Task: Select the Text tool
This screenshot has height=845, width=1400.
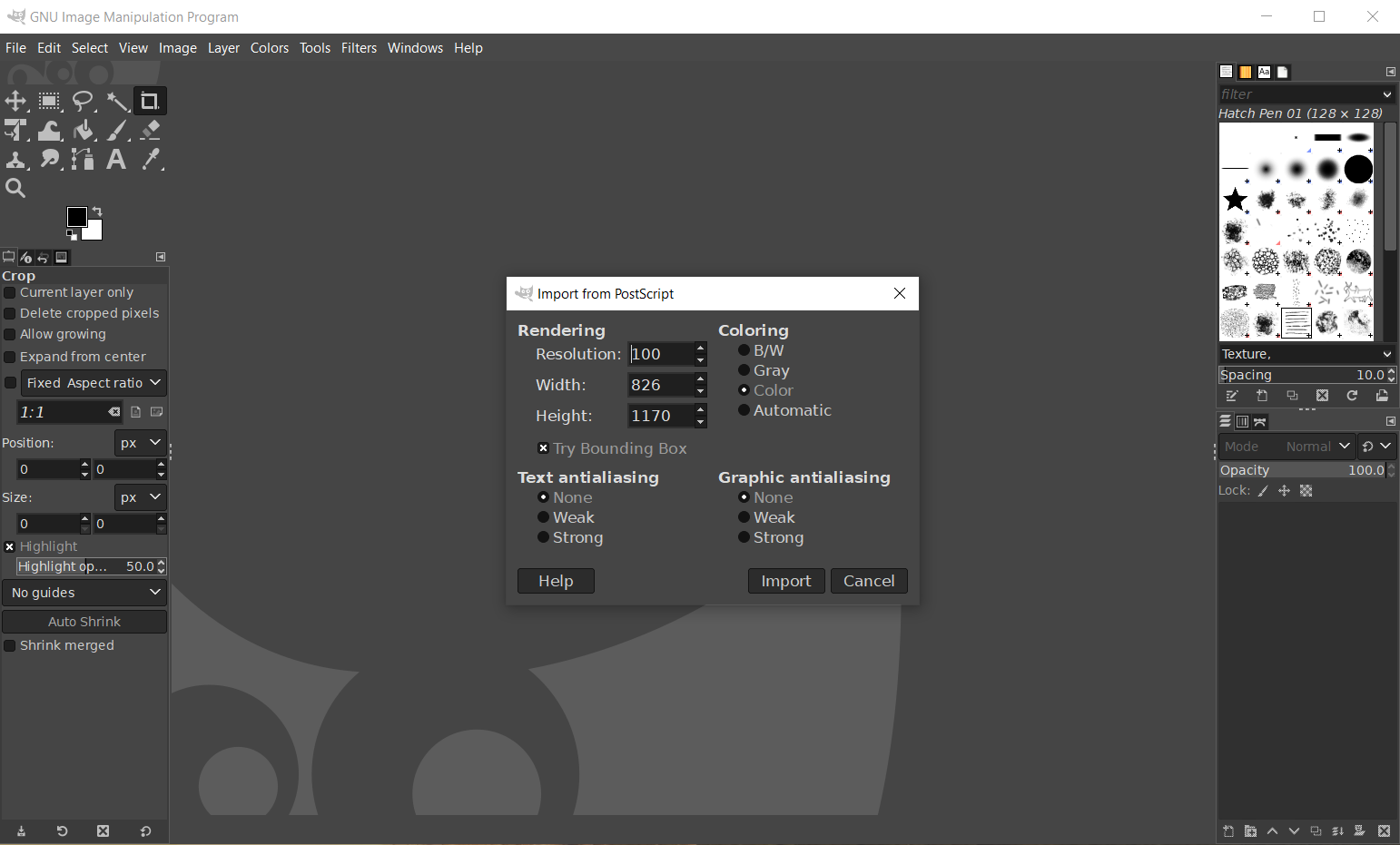Action: coord(116,160)
